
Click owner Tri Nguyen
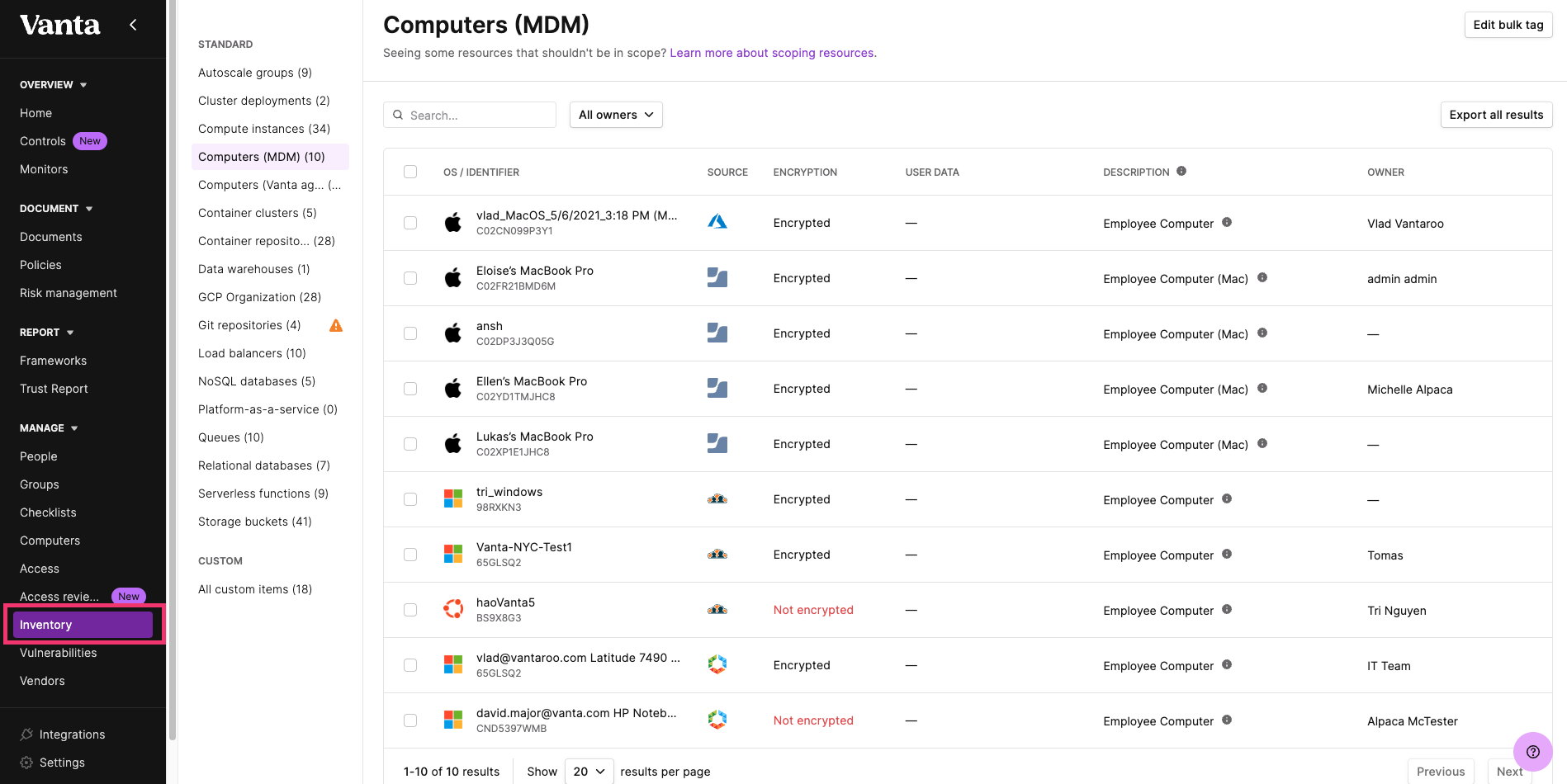coord(1396,611)
